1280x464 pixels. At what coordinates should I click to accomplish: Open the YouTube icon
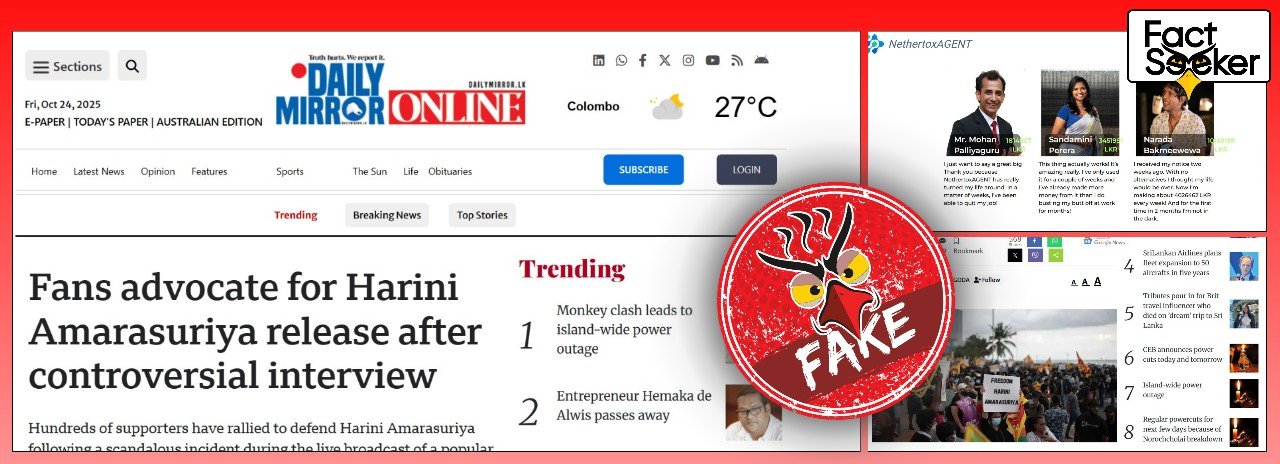coord(712,61)
